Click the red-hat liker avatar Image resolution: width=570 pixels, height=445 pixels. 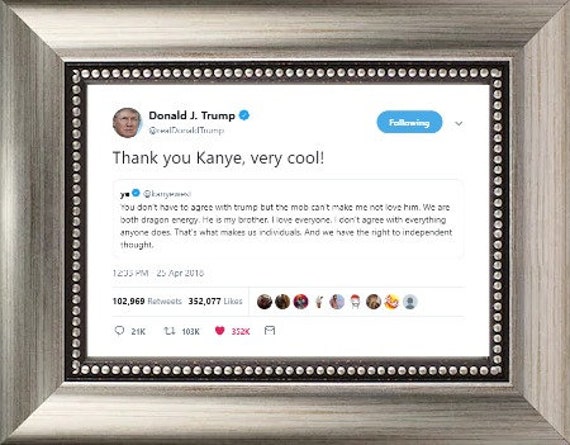355,301
